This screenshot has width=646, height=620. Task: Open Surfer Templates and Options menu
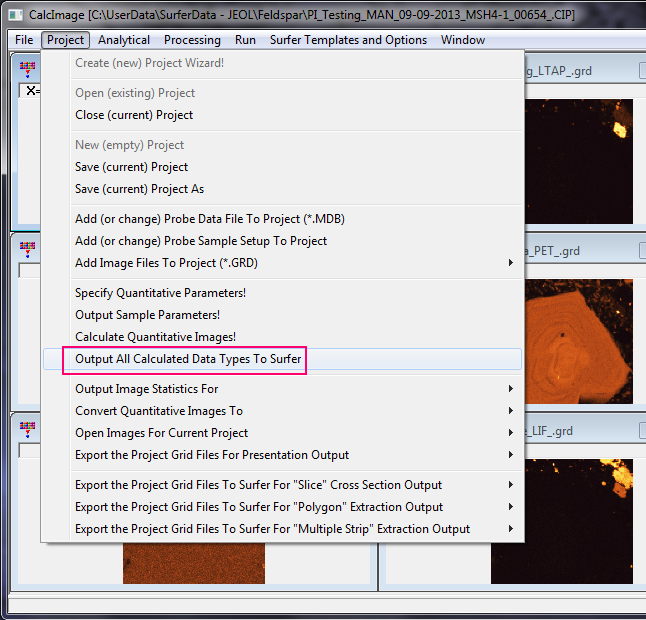(348, 40)
